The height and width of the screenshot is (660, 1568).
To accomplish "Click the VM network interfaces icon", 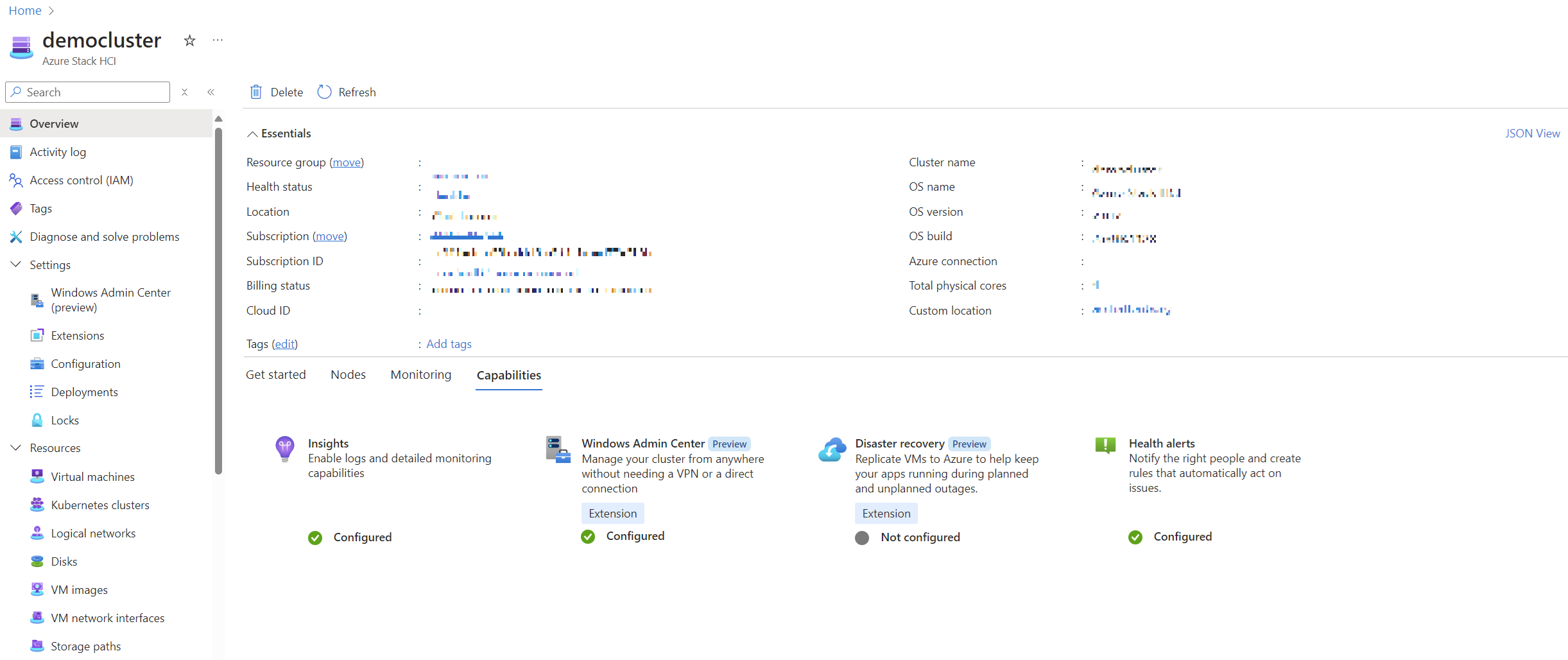I will click(x=37, y=618).
